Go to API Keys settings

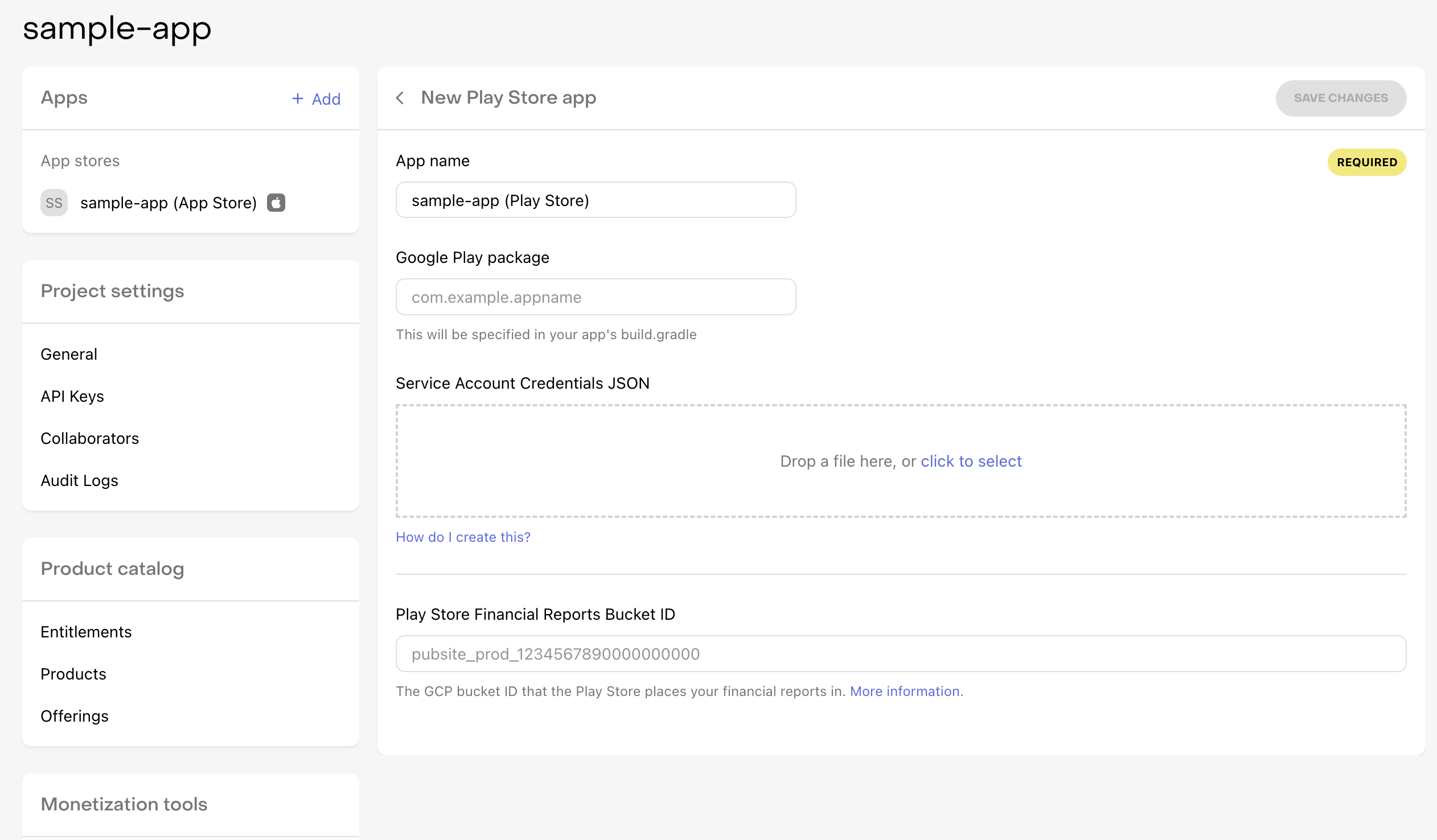point(72,396)
